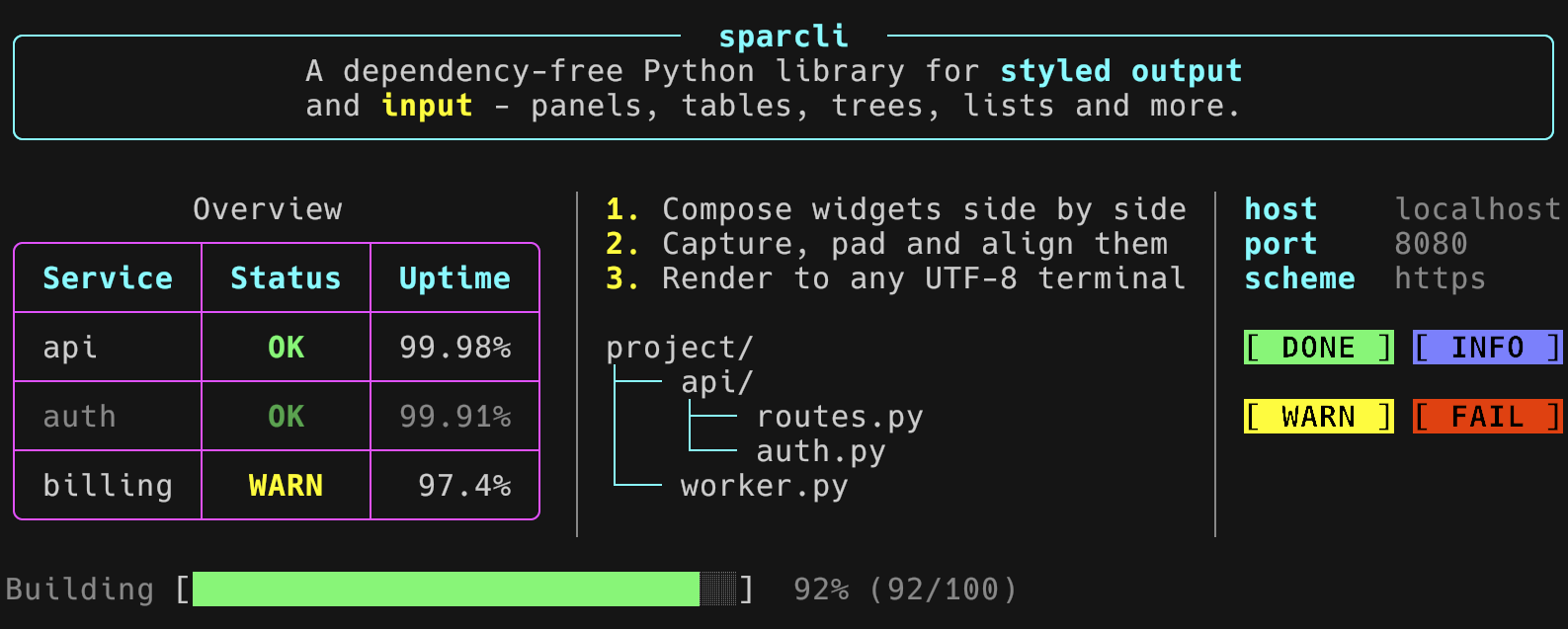This screenshot has width=1568, height=629.
Task: Select worker.py in the tree
Action: click(x=765, y=486)
